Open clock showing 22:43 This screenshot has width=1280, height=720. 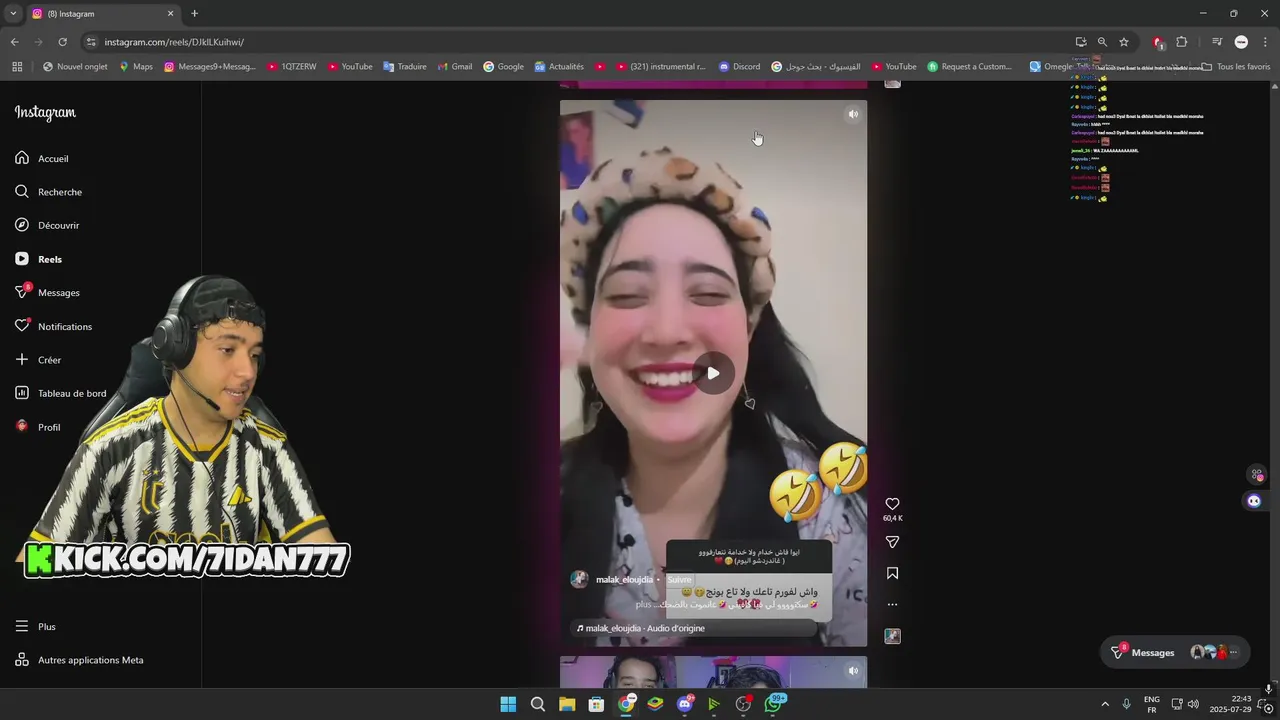click(x=1230, y=704)
